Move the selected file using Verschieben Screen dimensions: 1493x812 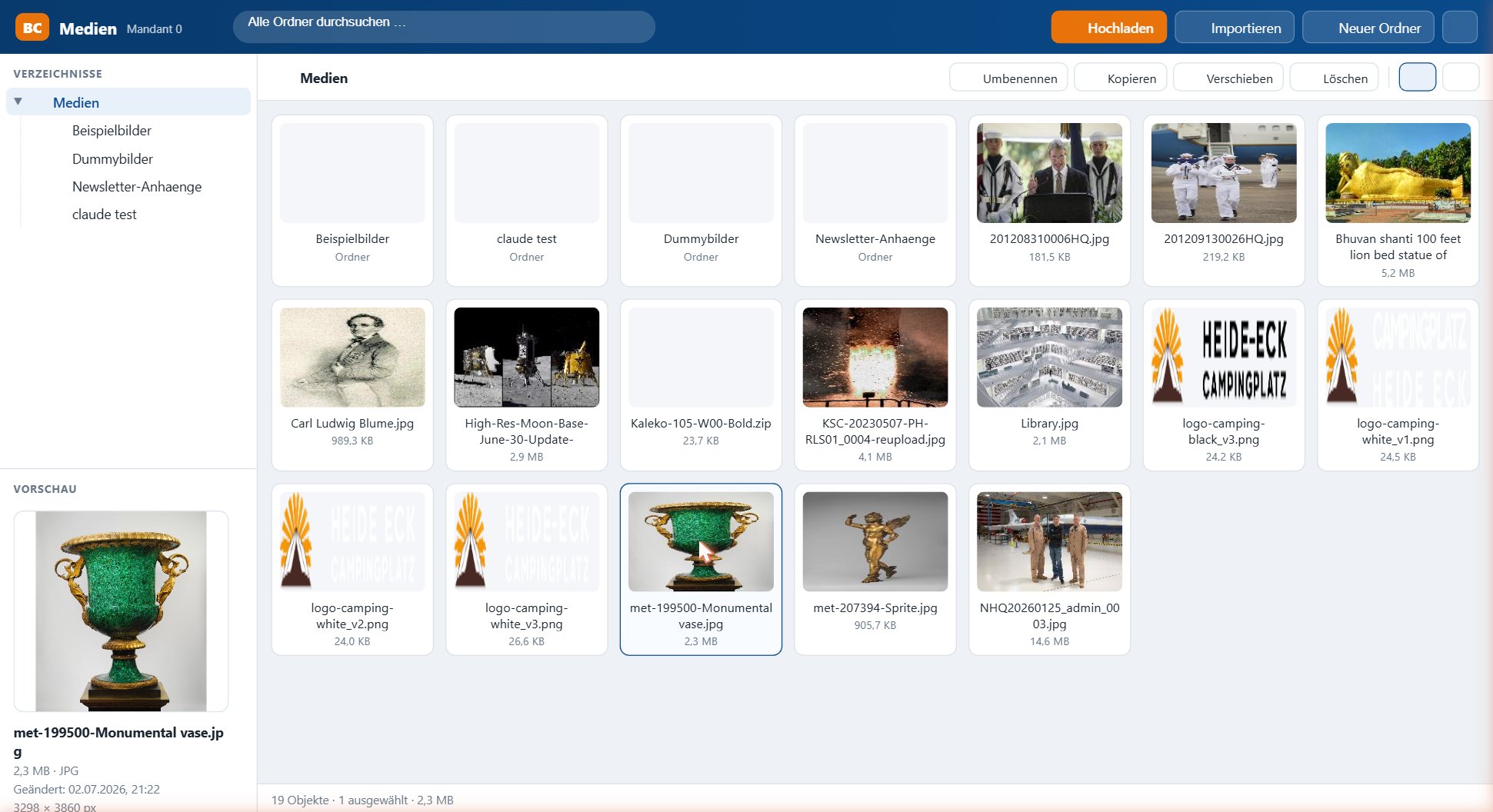tap(1228, 78)
